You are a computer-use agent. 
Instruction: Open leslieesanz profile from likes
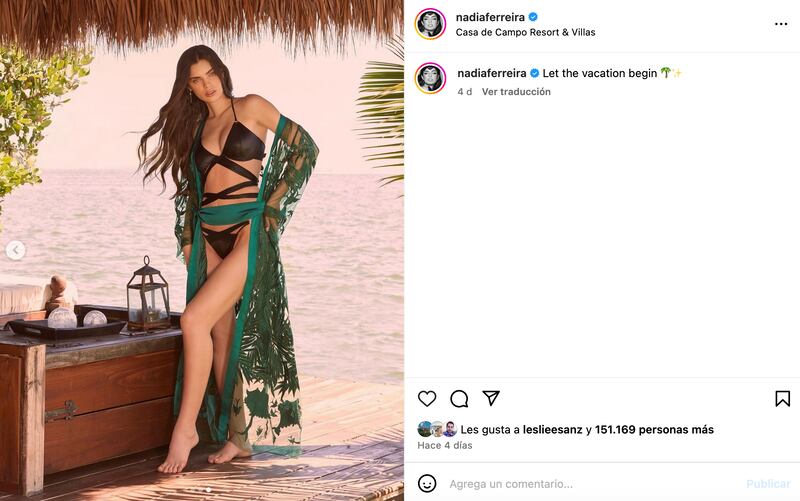(553, 430)
